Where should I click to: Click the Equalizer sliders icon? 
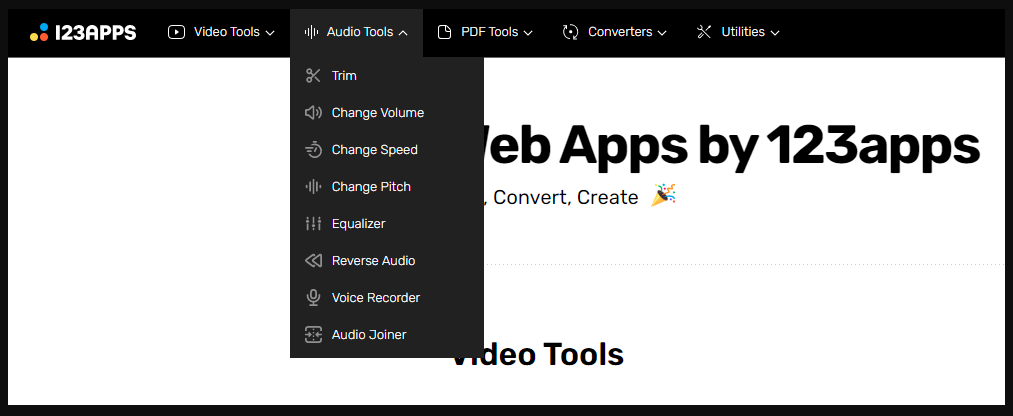(x=313, y=224)
